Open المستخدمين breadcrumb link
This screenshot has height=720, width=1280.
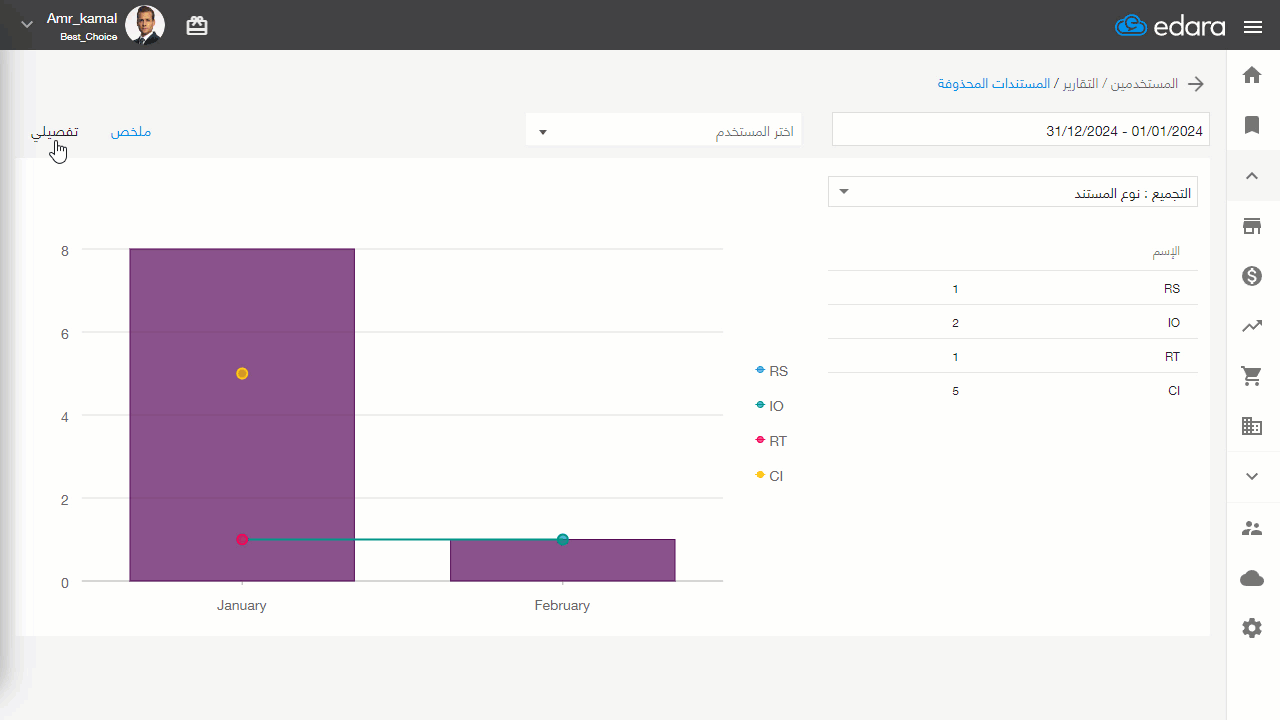click(x=1144, y=84)
